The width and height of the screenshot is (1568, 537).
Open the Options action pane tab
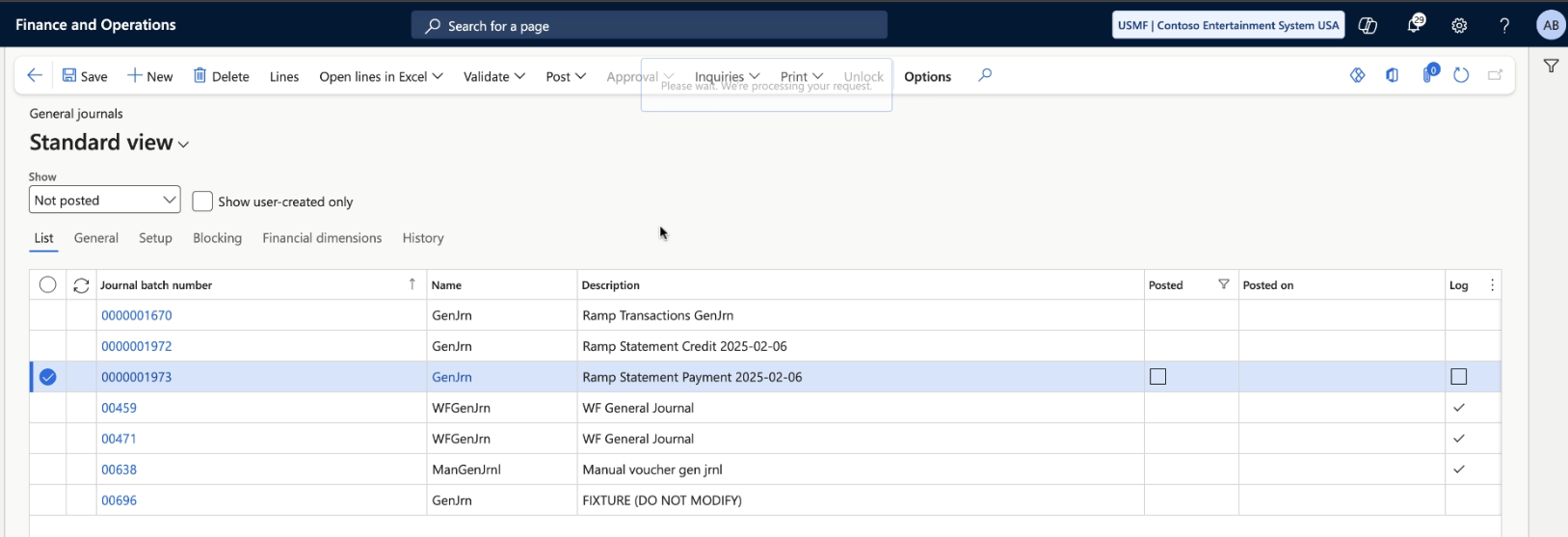point(927,76)
